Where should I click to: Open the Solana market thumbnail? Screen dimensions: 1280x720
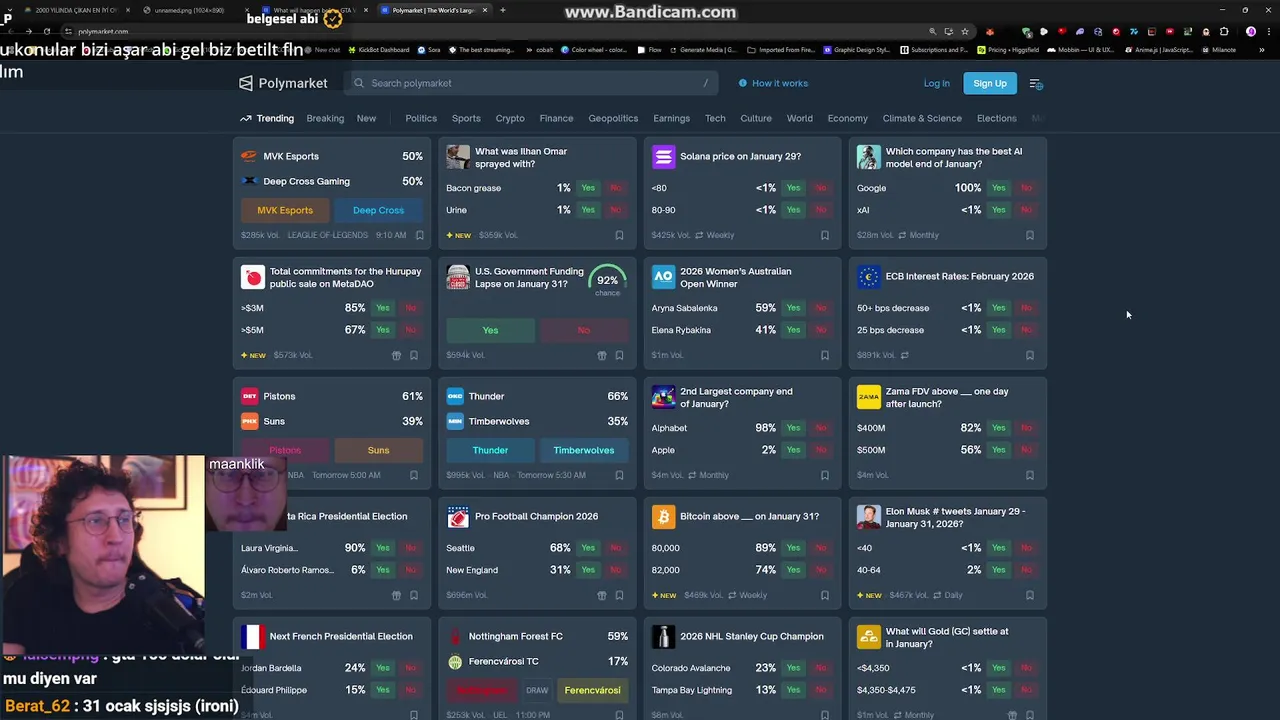click(663, 157)
